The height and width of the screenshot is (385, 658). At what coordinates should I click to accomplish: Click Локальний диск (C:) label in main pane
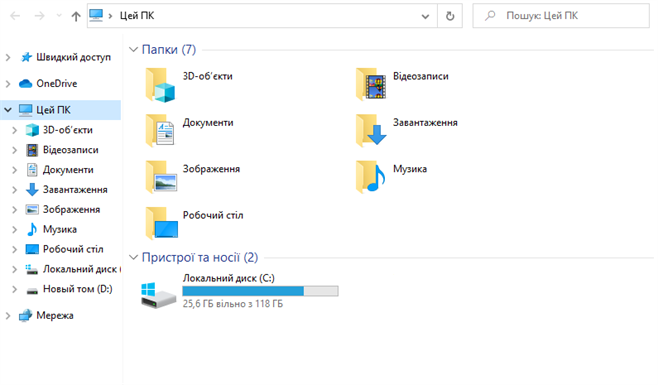pyautogui.click(x=228, y=278)
